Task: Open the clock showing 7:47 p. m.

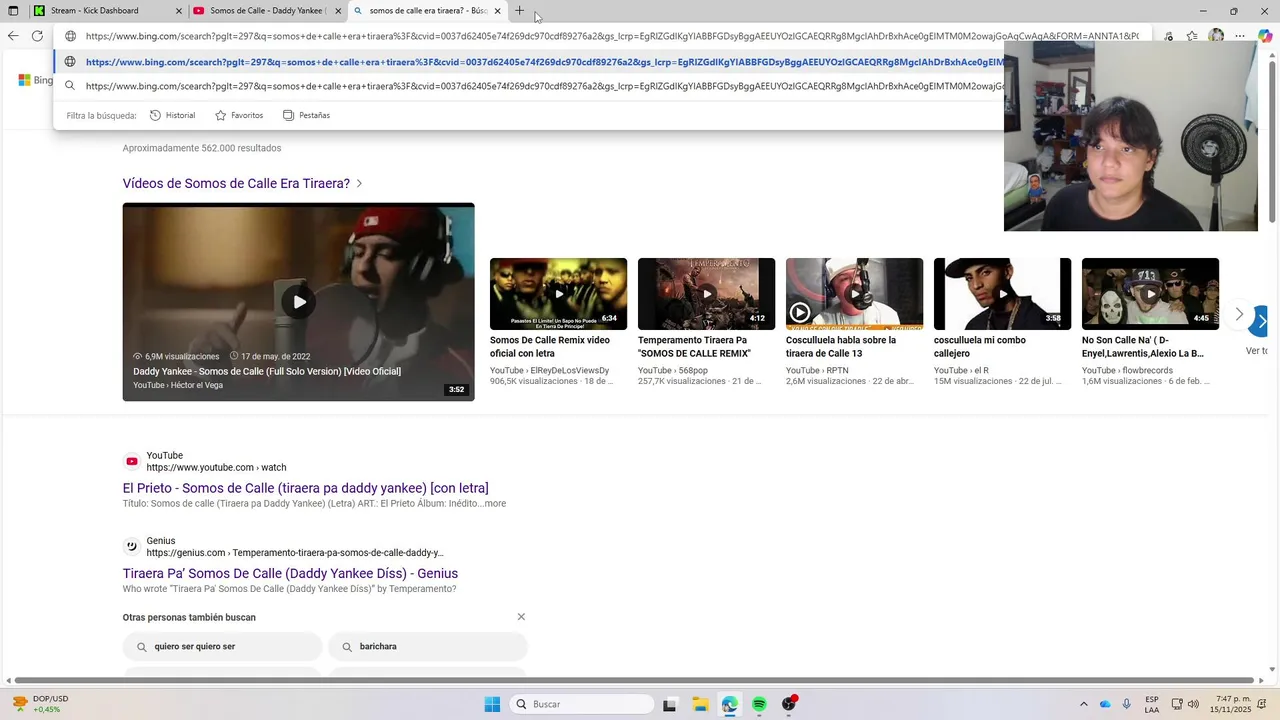Action: pos(1230,704)
